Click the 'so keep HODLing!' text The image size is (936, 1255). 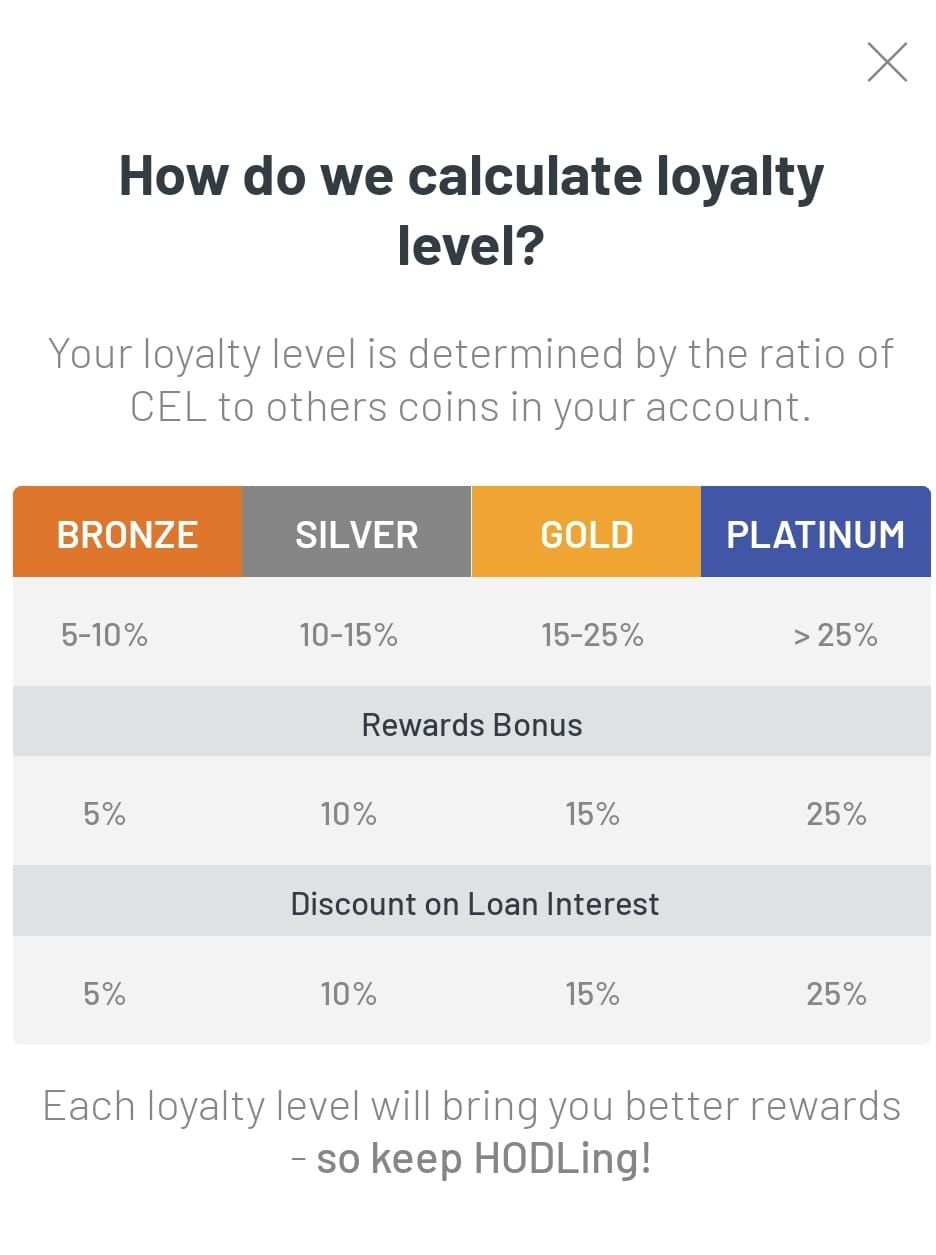[484, 1159]
